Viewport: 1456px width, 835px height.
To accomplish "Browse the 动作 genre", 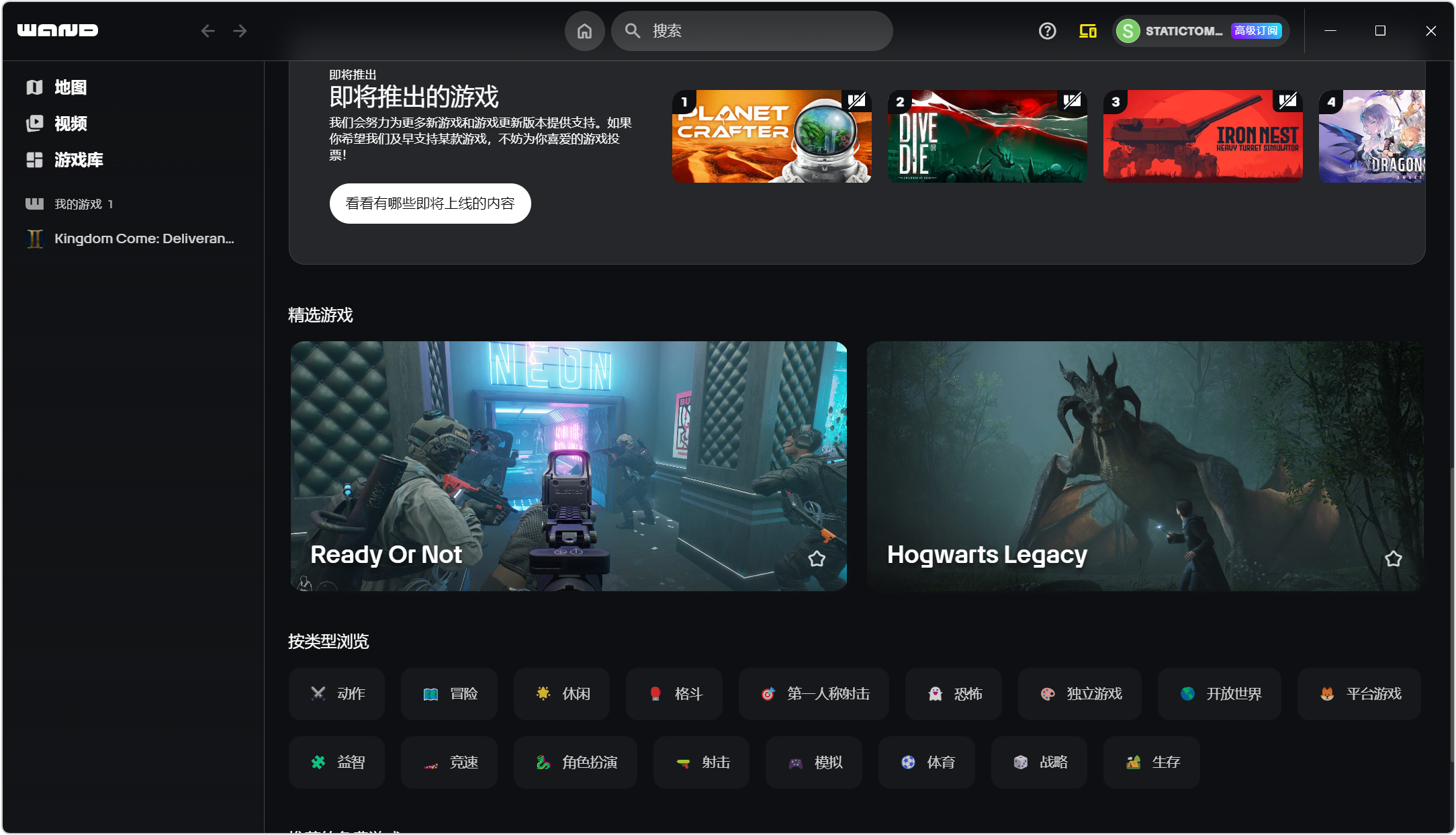I will click(336, 694).
